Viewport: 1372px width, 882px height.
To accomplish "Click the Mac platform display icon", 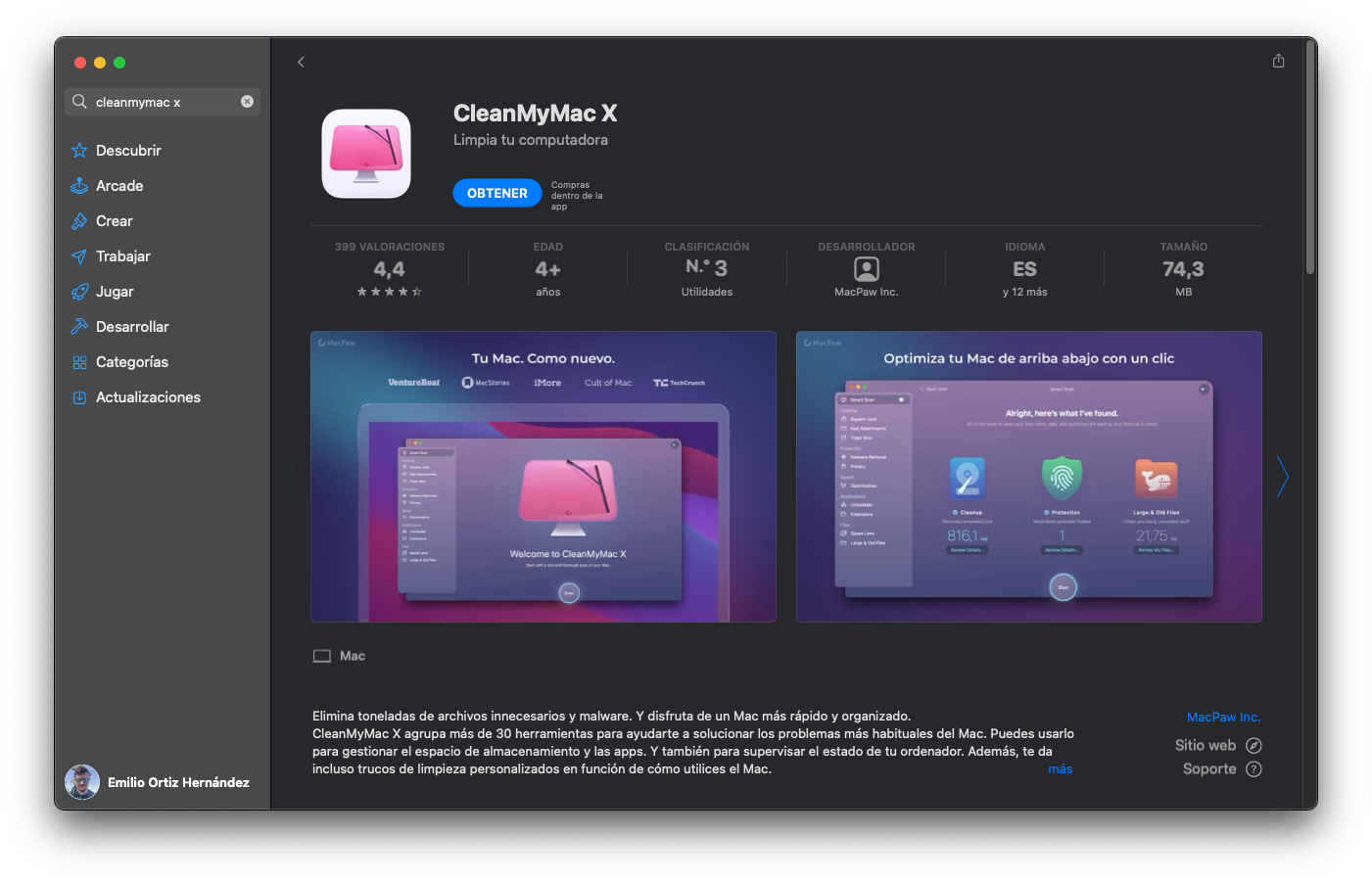I will pos(322,656).
